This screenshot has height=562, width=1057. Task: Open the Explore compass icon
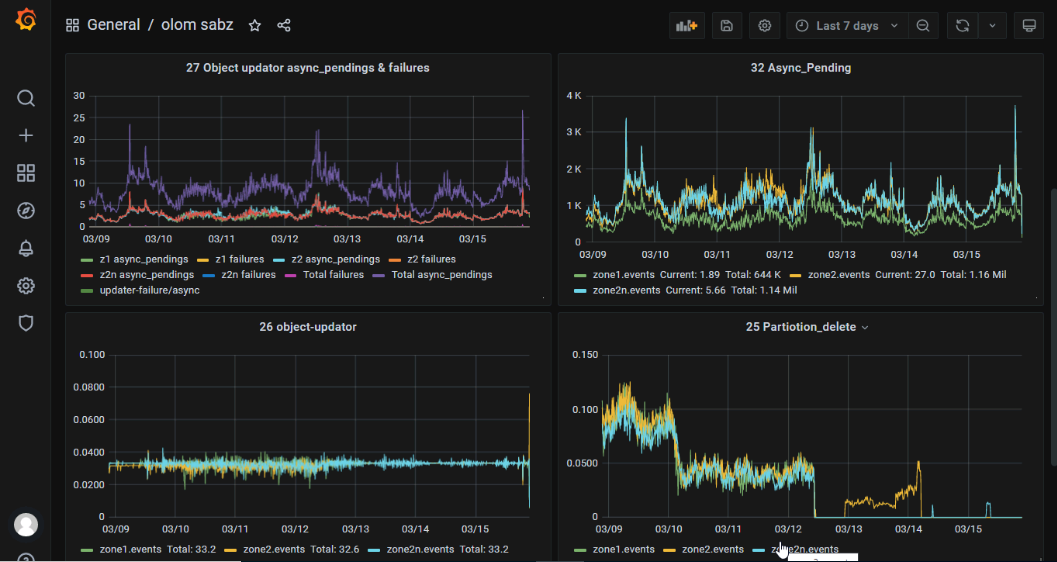tap(26, 211)
